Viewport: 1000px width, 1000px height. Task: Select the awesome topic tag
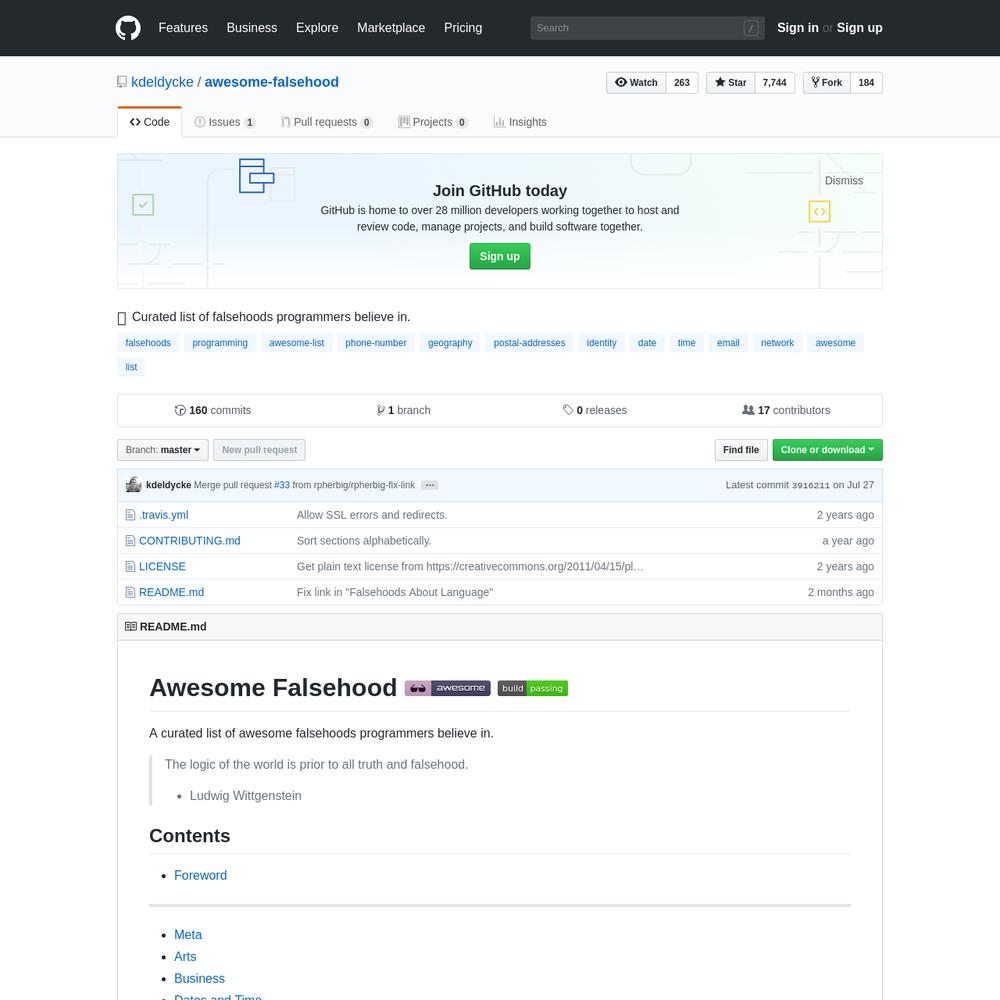click(x=835, y=343)
